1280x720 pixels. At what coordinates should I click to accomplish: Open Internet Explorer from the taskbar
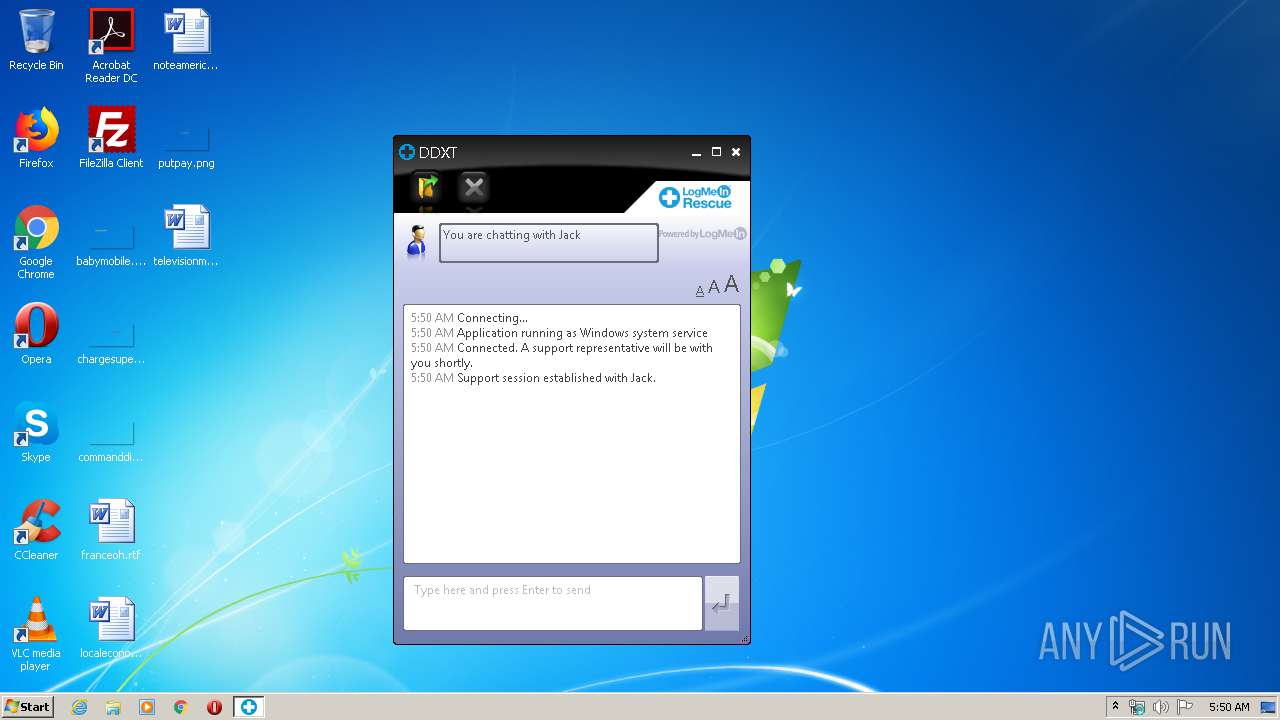79,707
